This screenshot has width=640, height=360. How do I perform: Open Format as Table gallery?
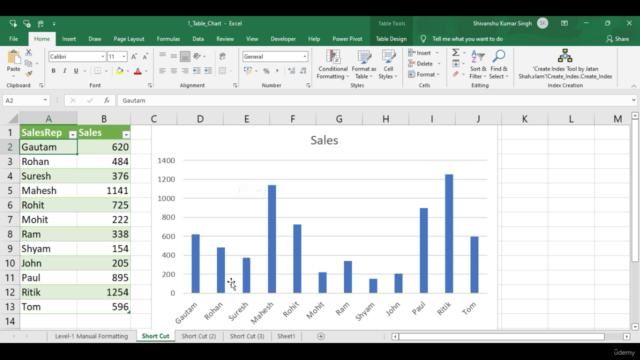point(364,64)
